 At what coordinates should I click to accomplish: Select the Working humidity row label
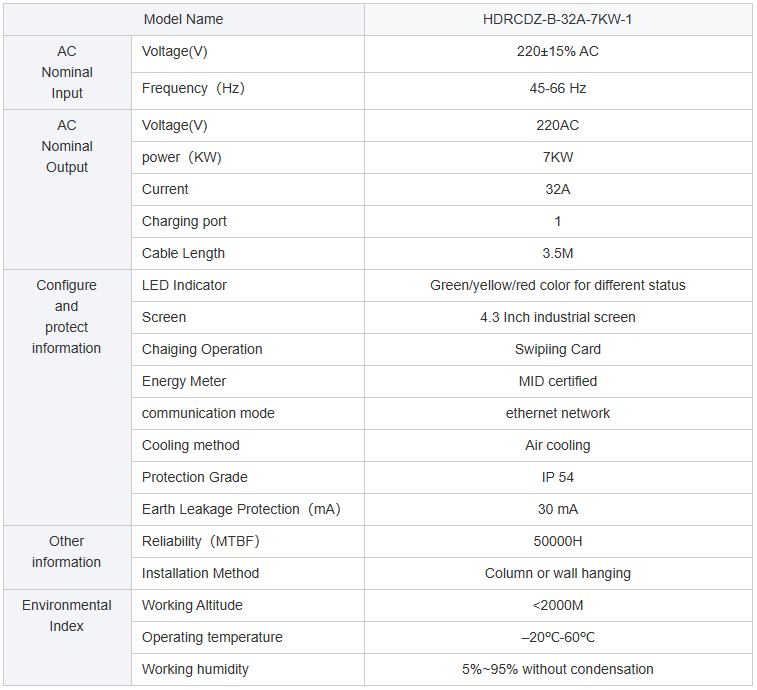(x=195, y=669)
